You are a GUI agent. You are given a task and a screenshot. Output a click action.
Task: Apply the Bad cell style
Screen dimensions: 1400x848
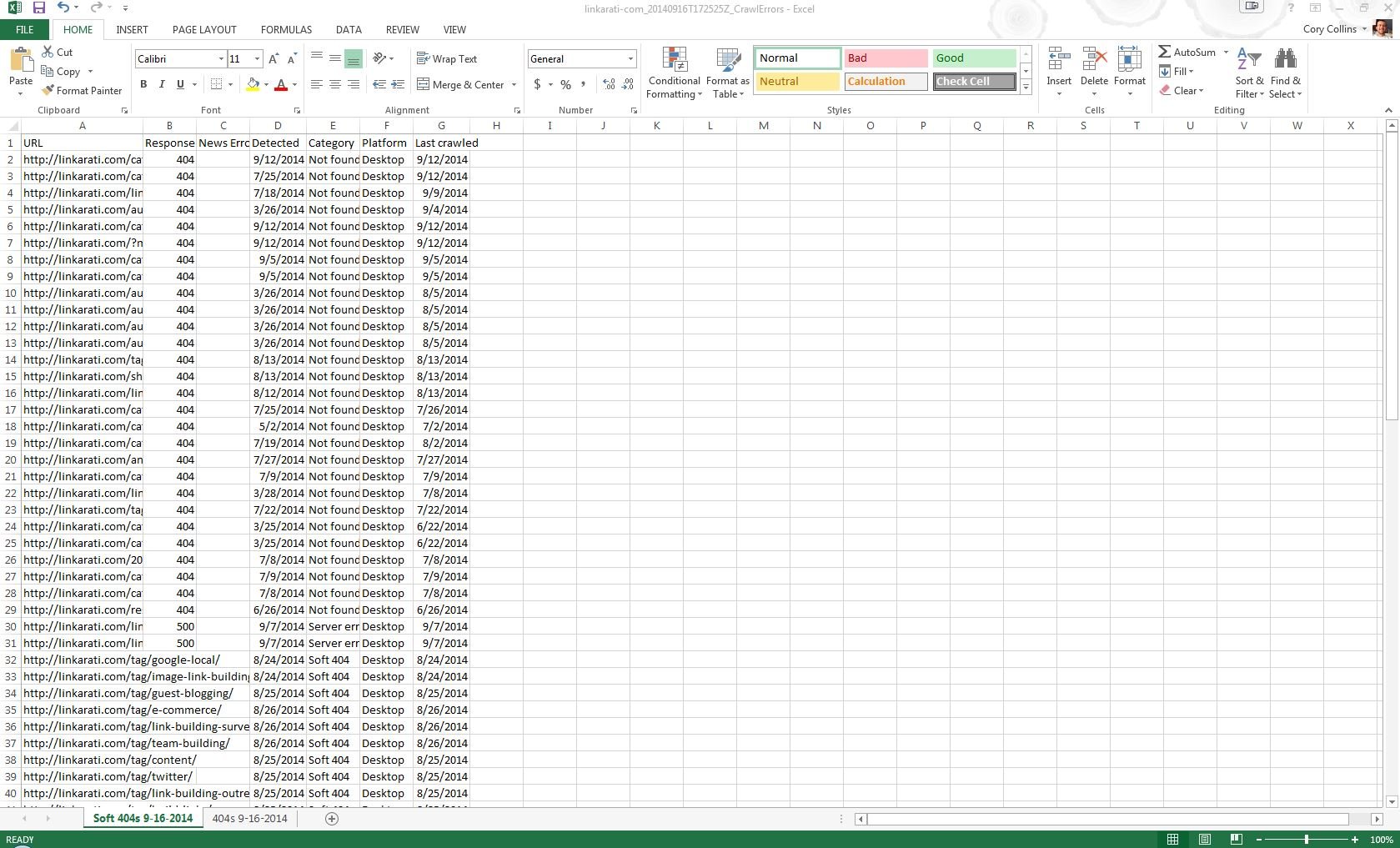(886, 58)
